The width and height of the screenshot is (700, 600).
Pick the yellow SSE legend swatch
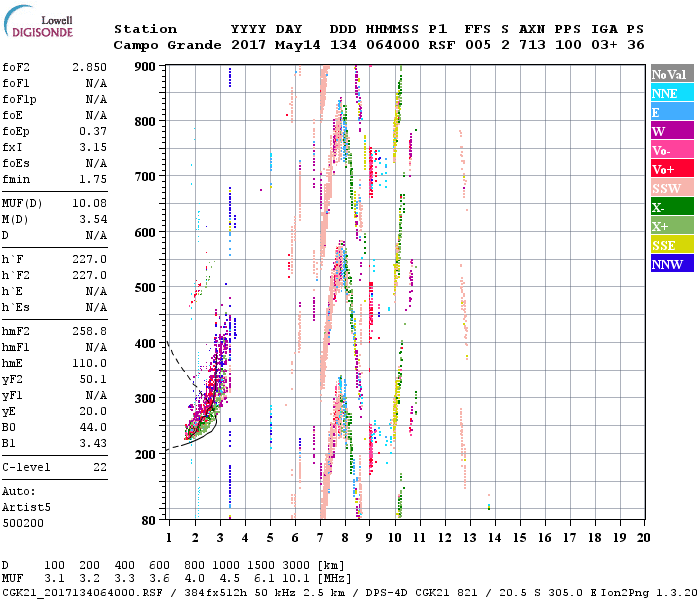[x=670, y=245]
